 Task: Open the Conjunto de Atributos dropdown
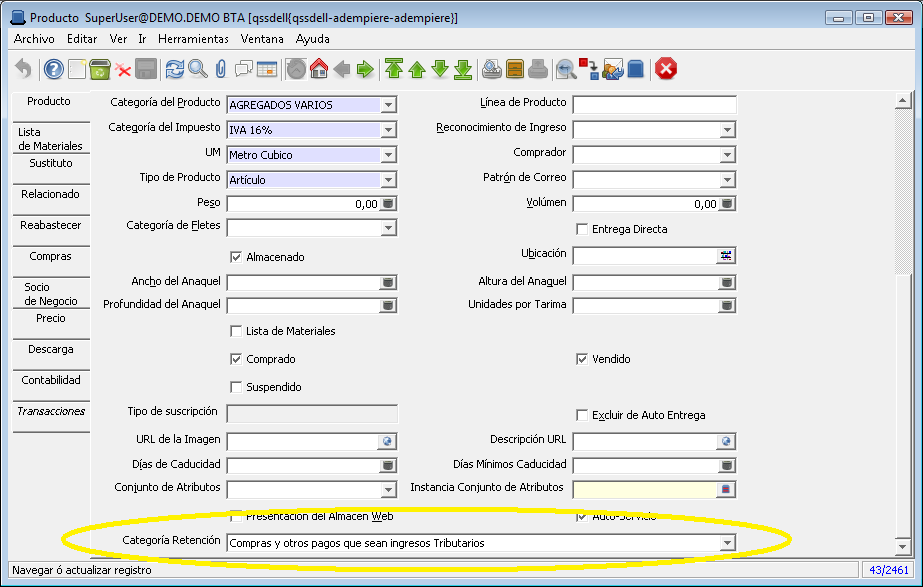click(x=389, y=489)
